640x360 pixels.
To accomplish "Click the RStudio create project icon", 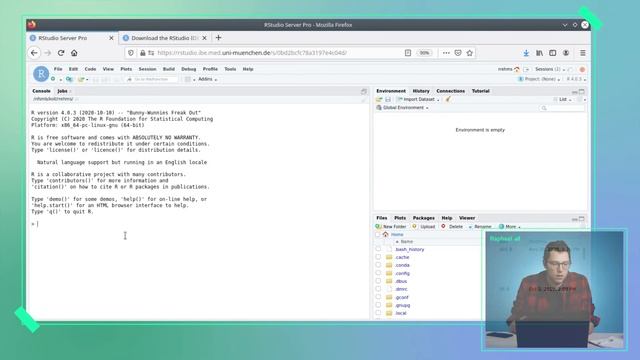I will [x=69, y=79].
